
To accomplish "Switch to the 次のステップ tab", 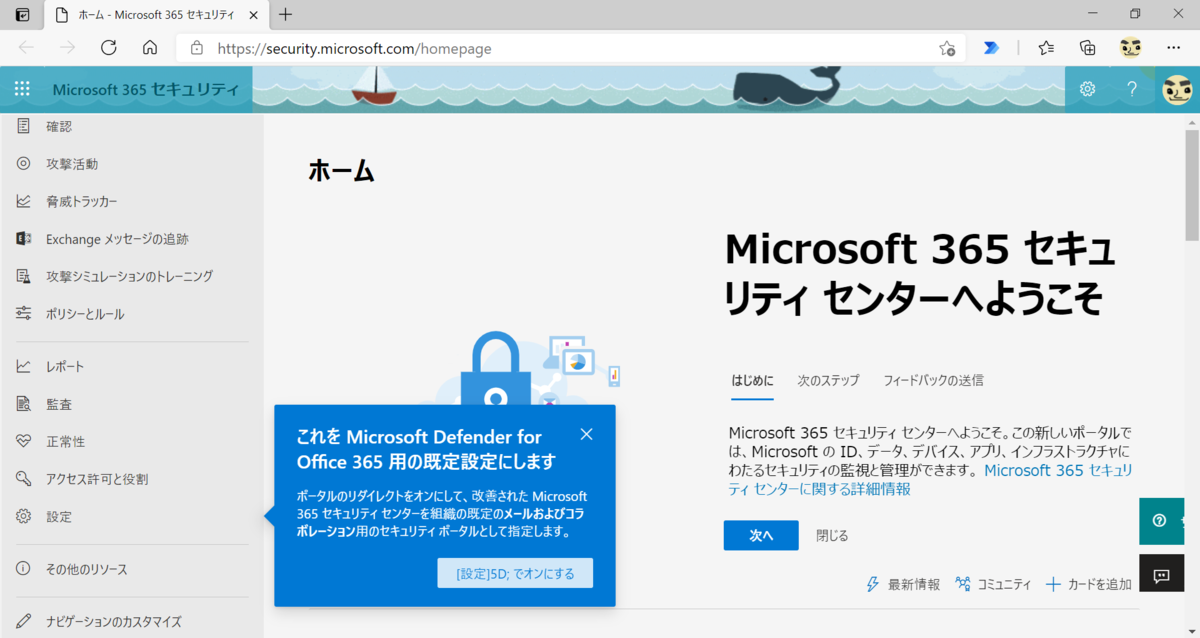I will (828, 380).
